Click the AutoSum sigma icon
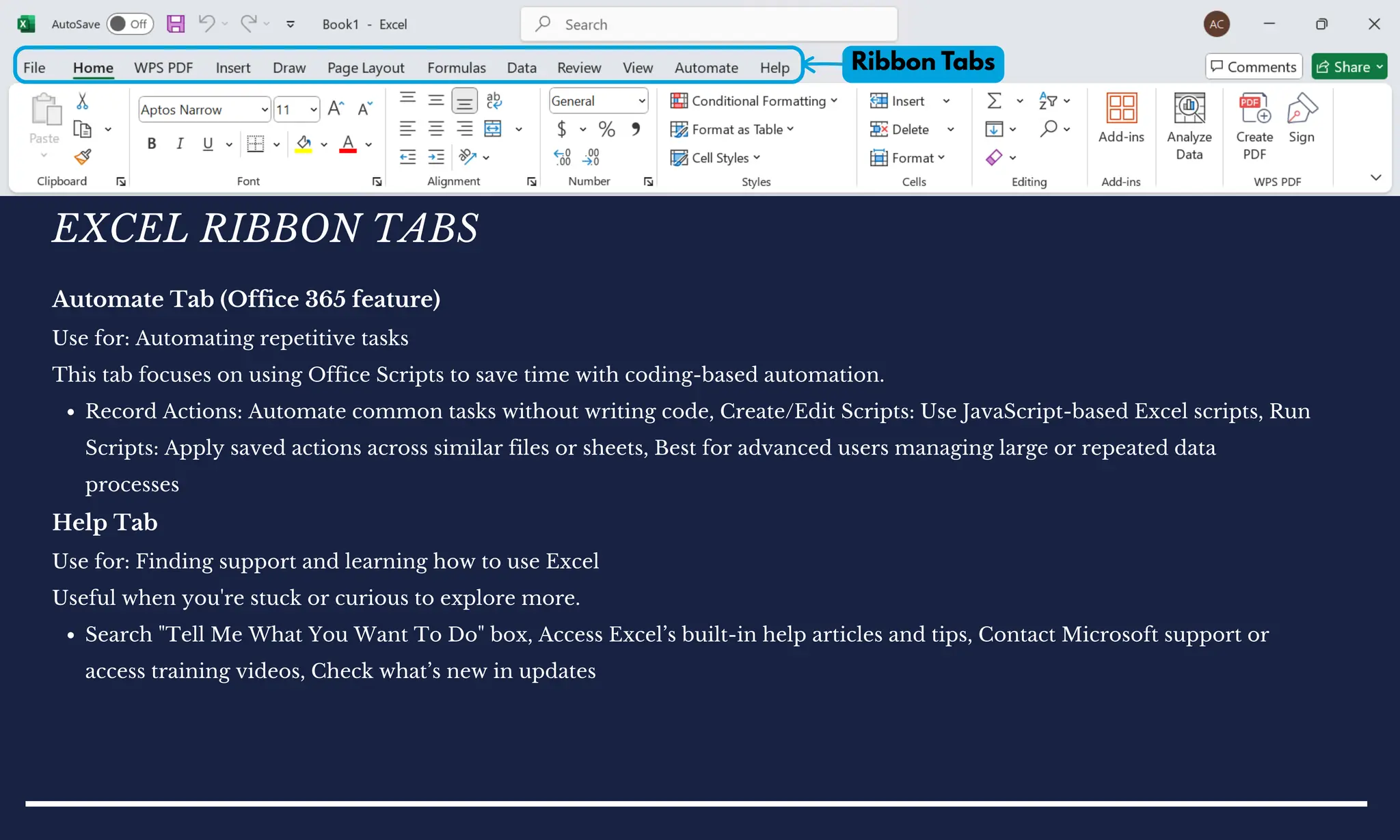 click(x=995, y=100)
